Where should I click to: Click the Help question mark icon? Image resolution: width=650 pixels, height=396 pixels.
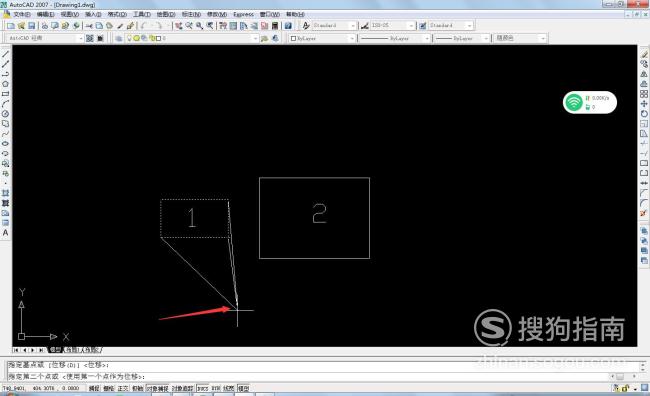[288, 26]
